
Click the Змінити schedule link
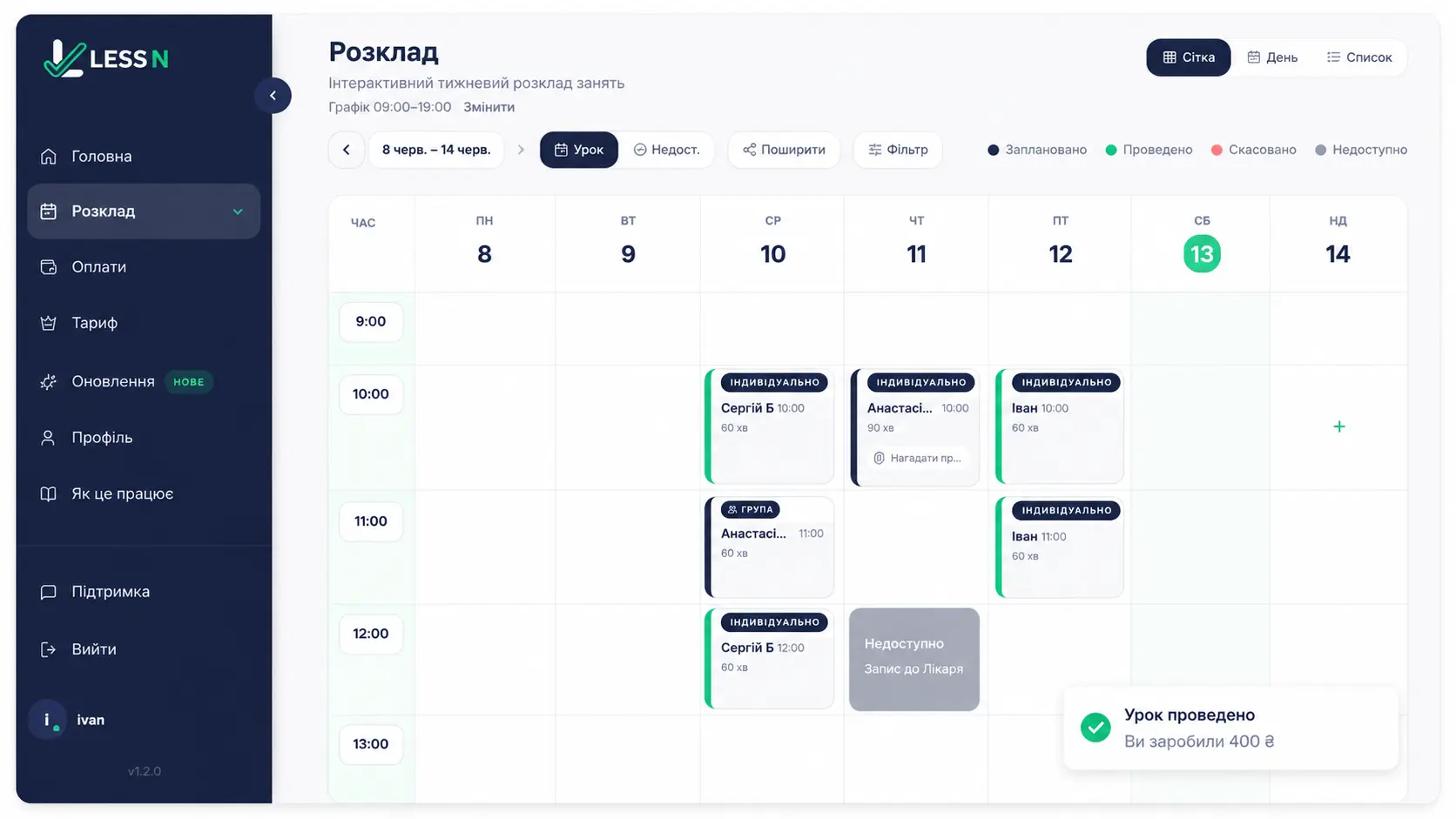tap(489, 107)
